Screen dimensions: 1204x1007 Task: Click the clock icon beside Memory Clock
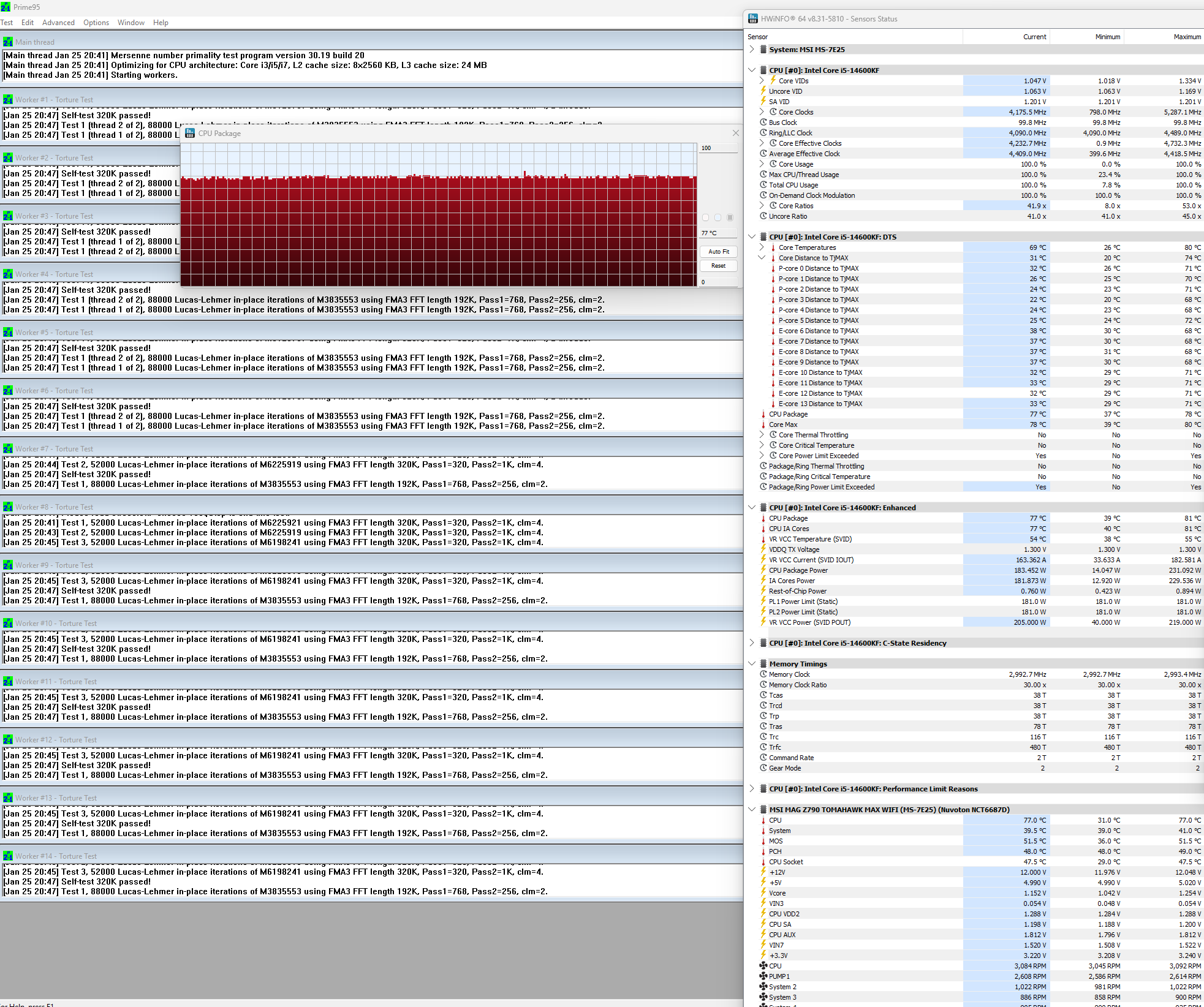[x=763, y=674]
